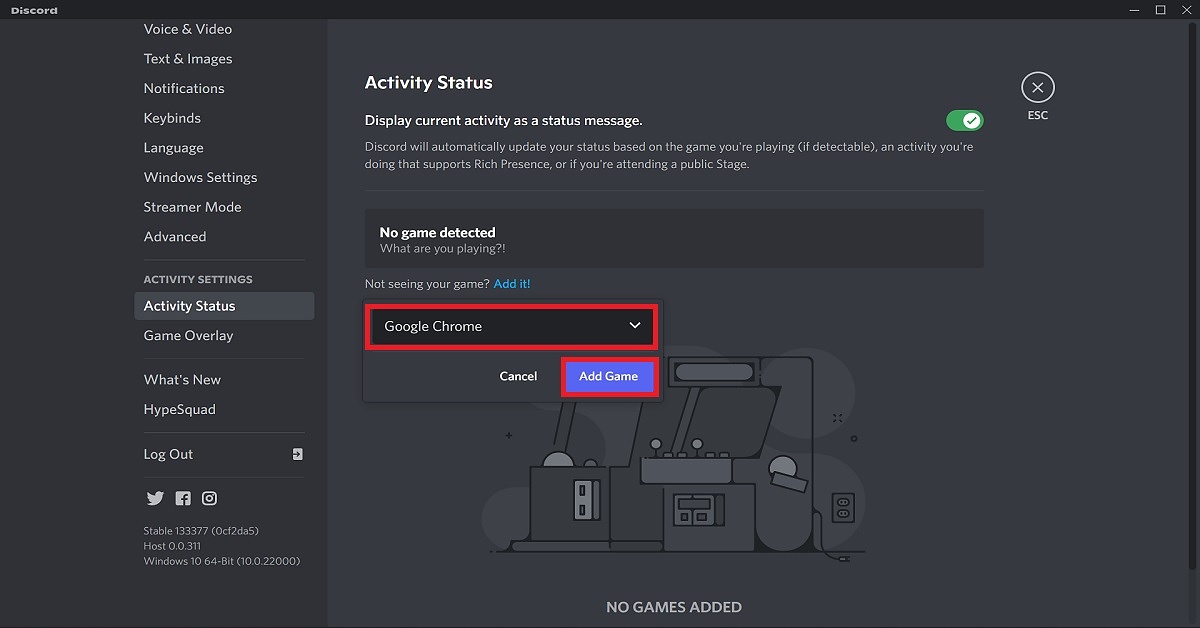Click the 'Add it!' link

512,284
